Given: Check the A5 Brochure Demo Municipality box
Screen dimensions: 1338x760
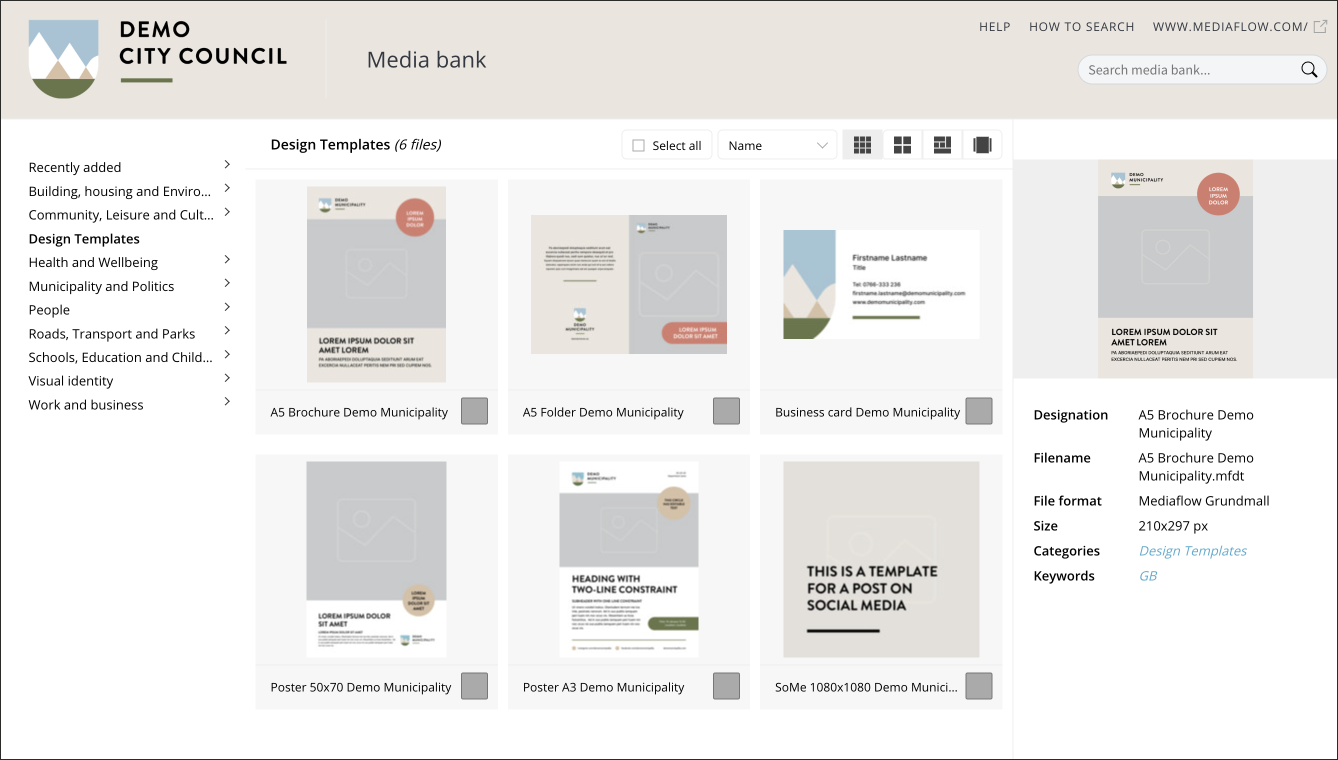Looking at the screenshot, I should (x=474, y=411).
